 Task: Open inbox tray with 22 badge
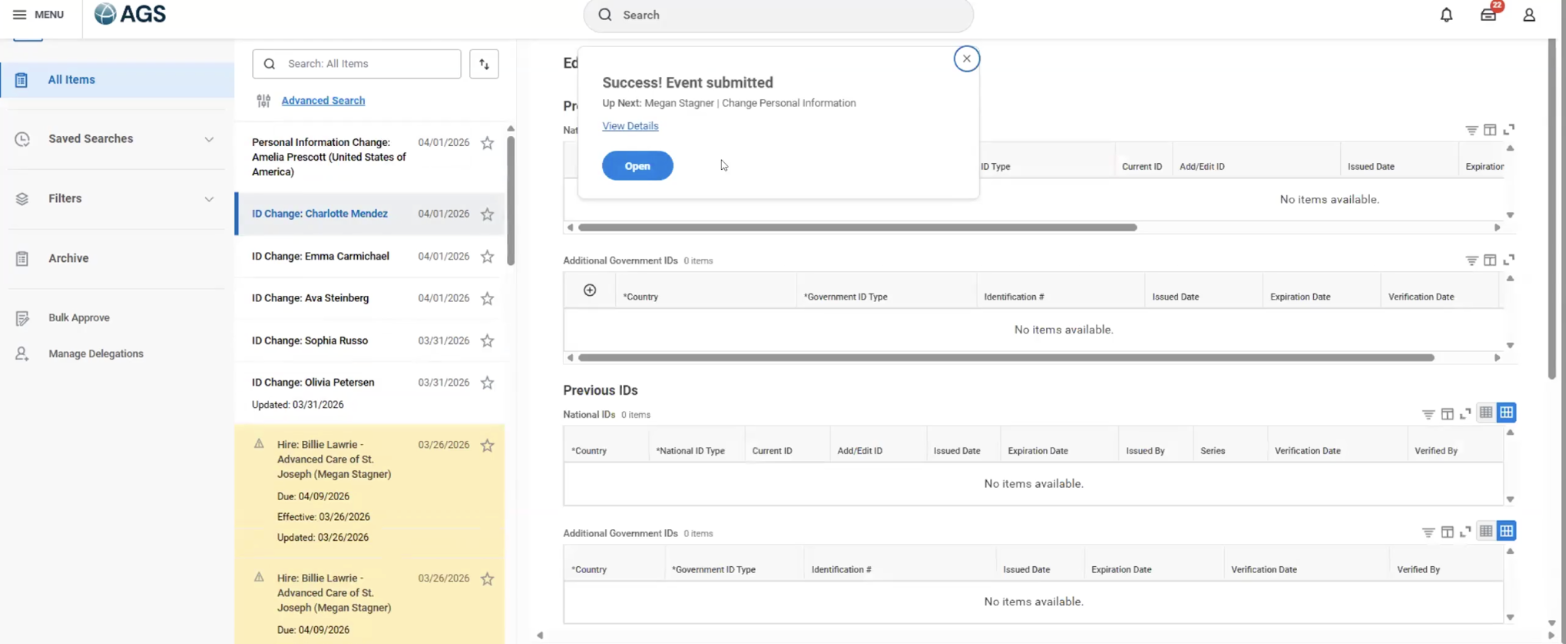1489,14
